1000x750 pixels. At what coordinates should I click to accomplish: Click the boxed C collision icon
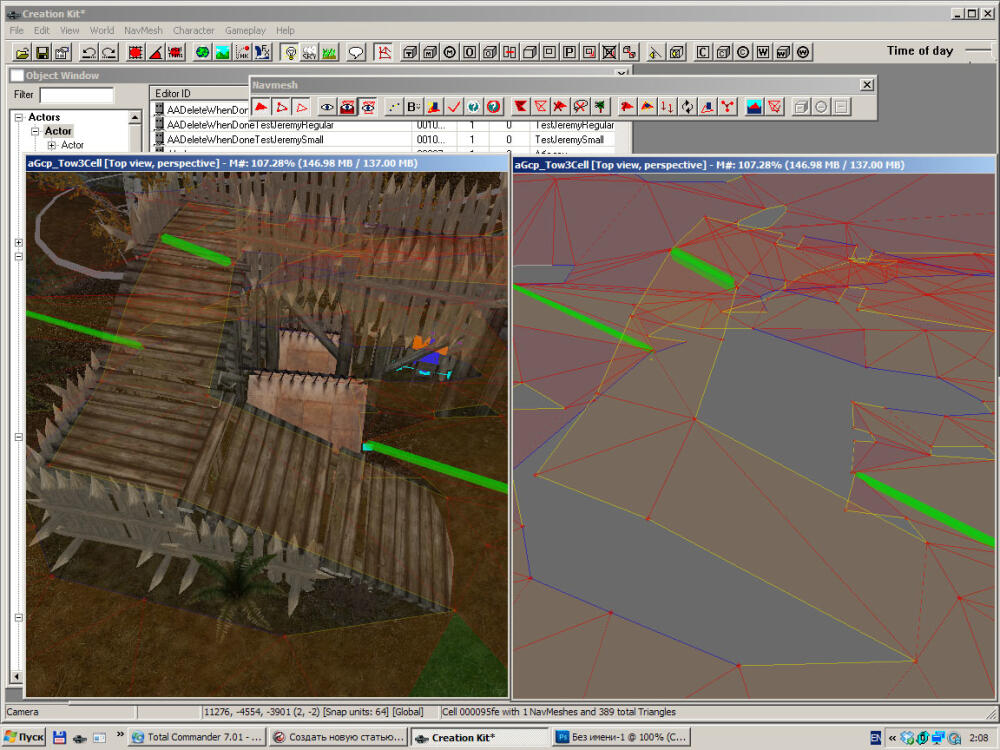703,52
